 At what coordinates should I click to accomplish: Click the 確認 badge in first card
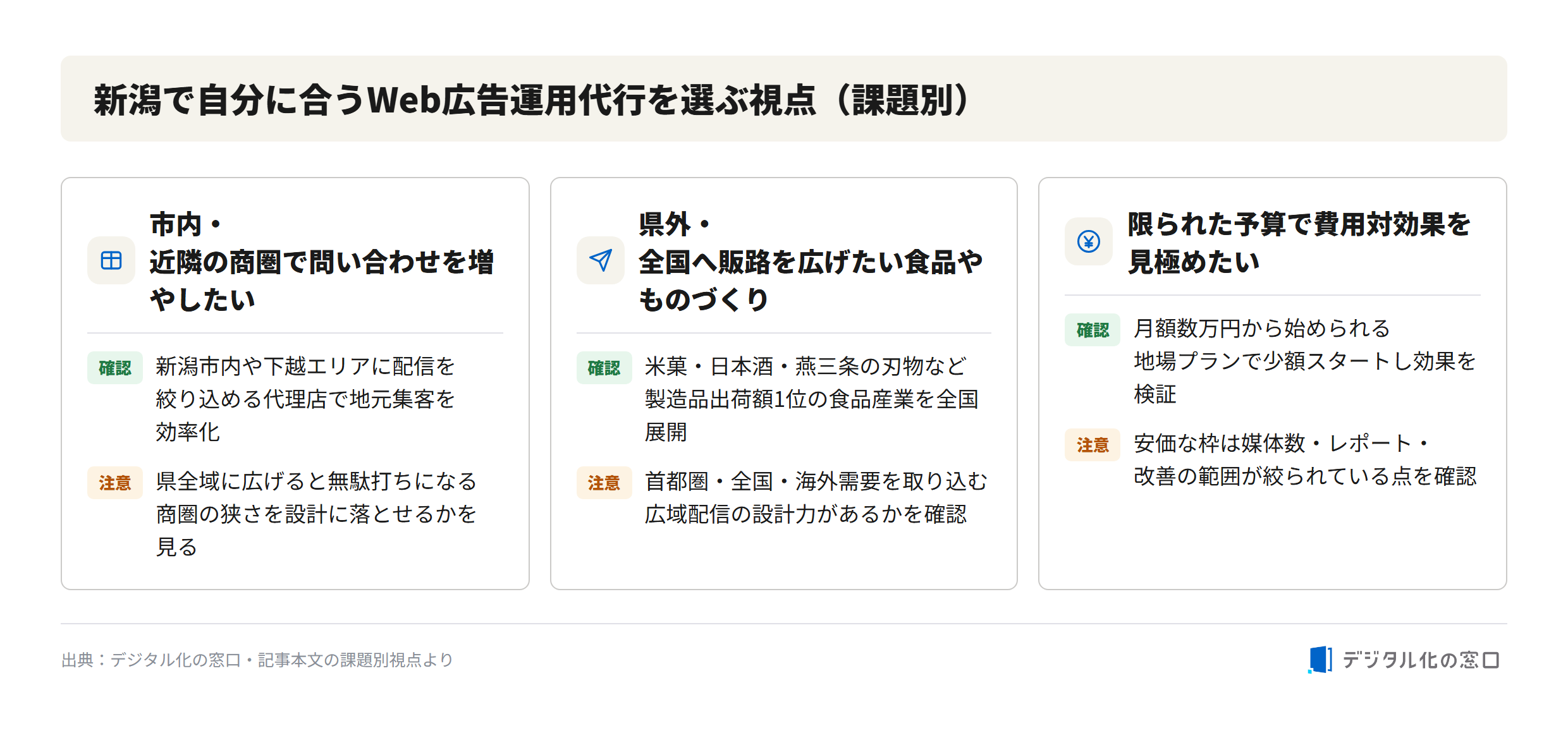click(x=115, y=368)
